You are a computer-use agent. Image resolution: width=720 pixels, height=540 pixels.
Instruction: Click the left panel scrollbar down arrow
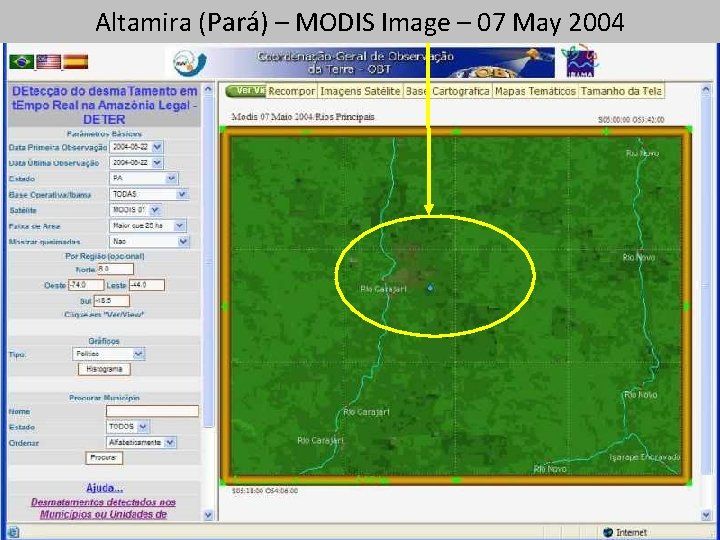pos(208,515)
